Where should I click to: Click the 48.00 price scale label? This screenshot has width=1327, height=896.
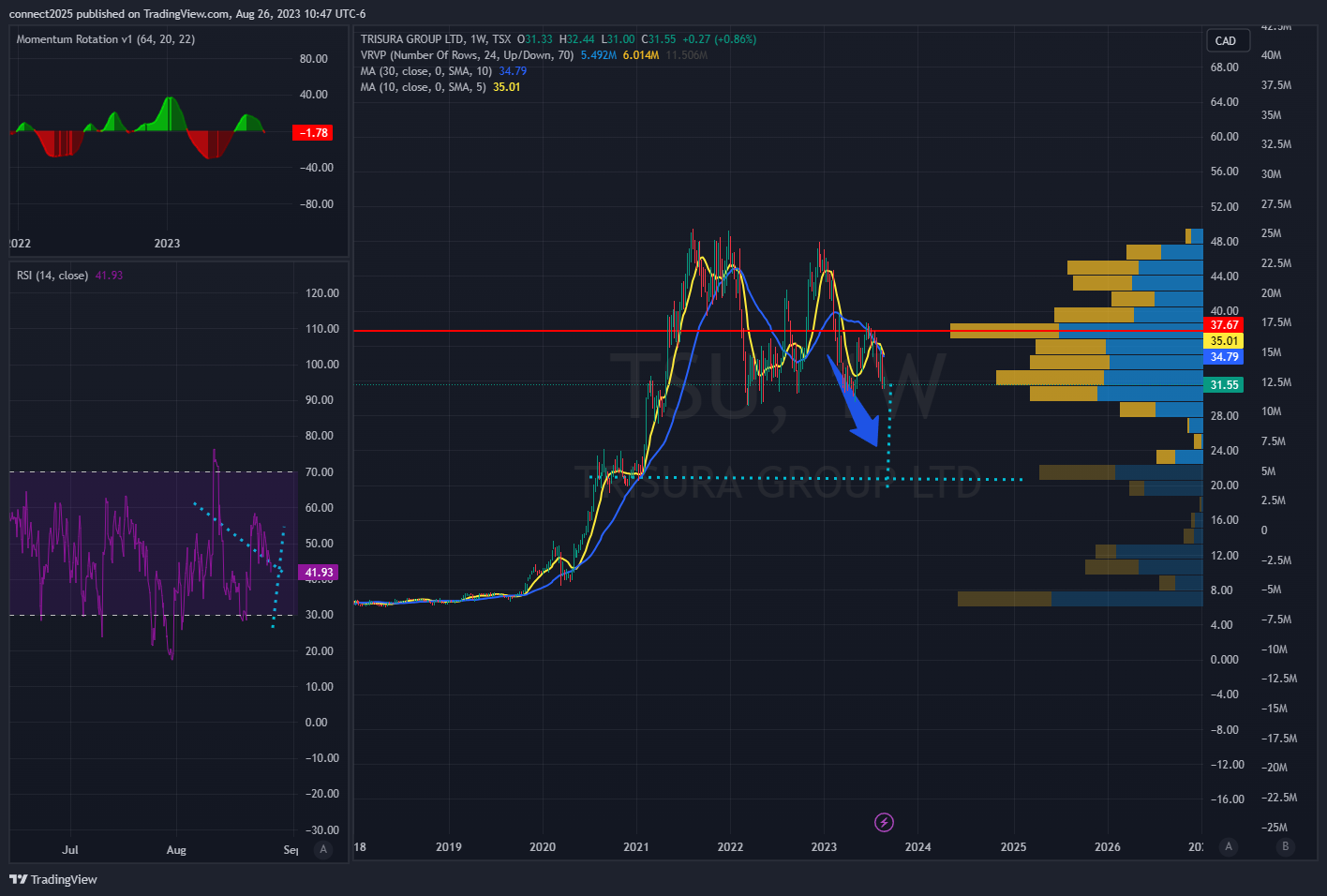[1225, 242]
